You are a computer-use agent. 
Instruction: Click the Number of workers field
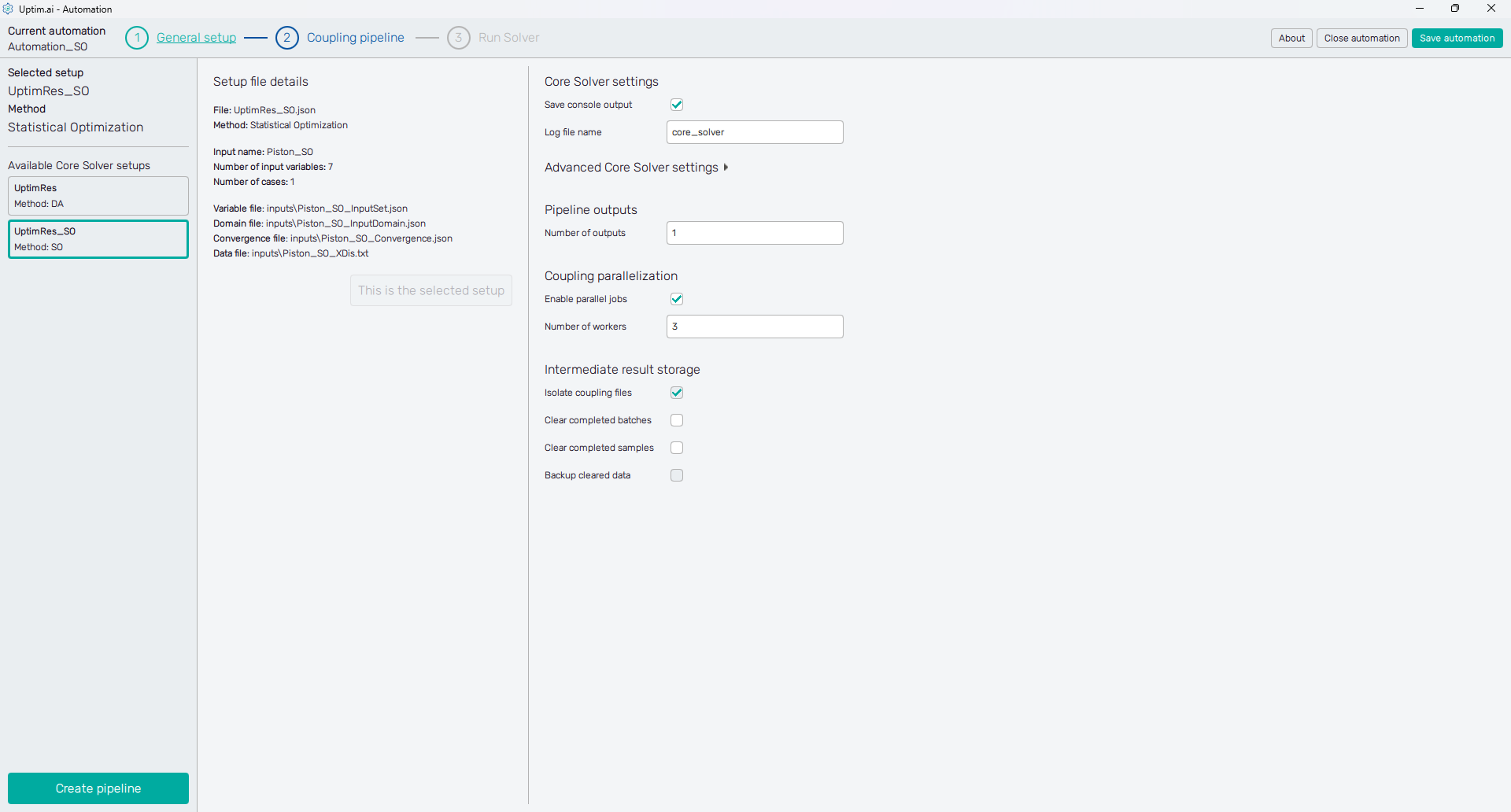point(755,327)
